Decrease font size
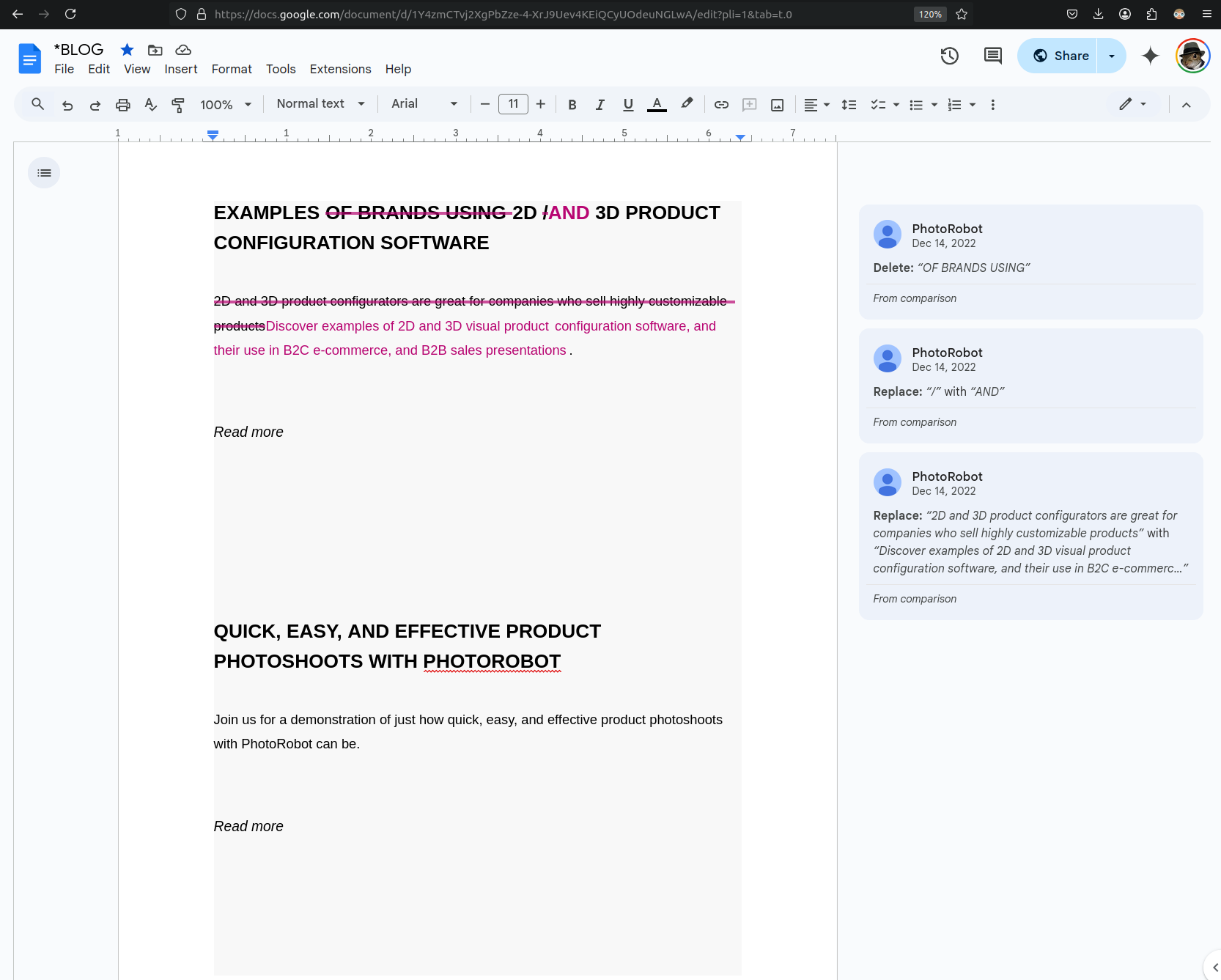The image size is (1221, 980). click(x=484, y=104)
